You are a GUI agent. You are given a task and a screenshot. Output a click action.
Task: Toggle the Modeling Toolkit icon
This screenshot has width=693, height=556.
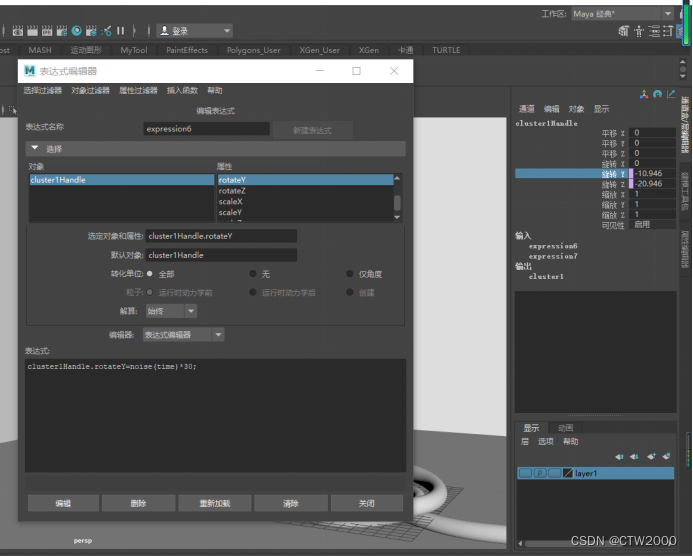pos(624,31)
